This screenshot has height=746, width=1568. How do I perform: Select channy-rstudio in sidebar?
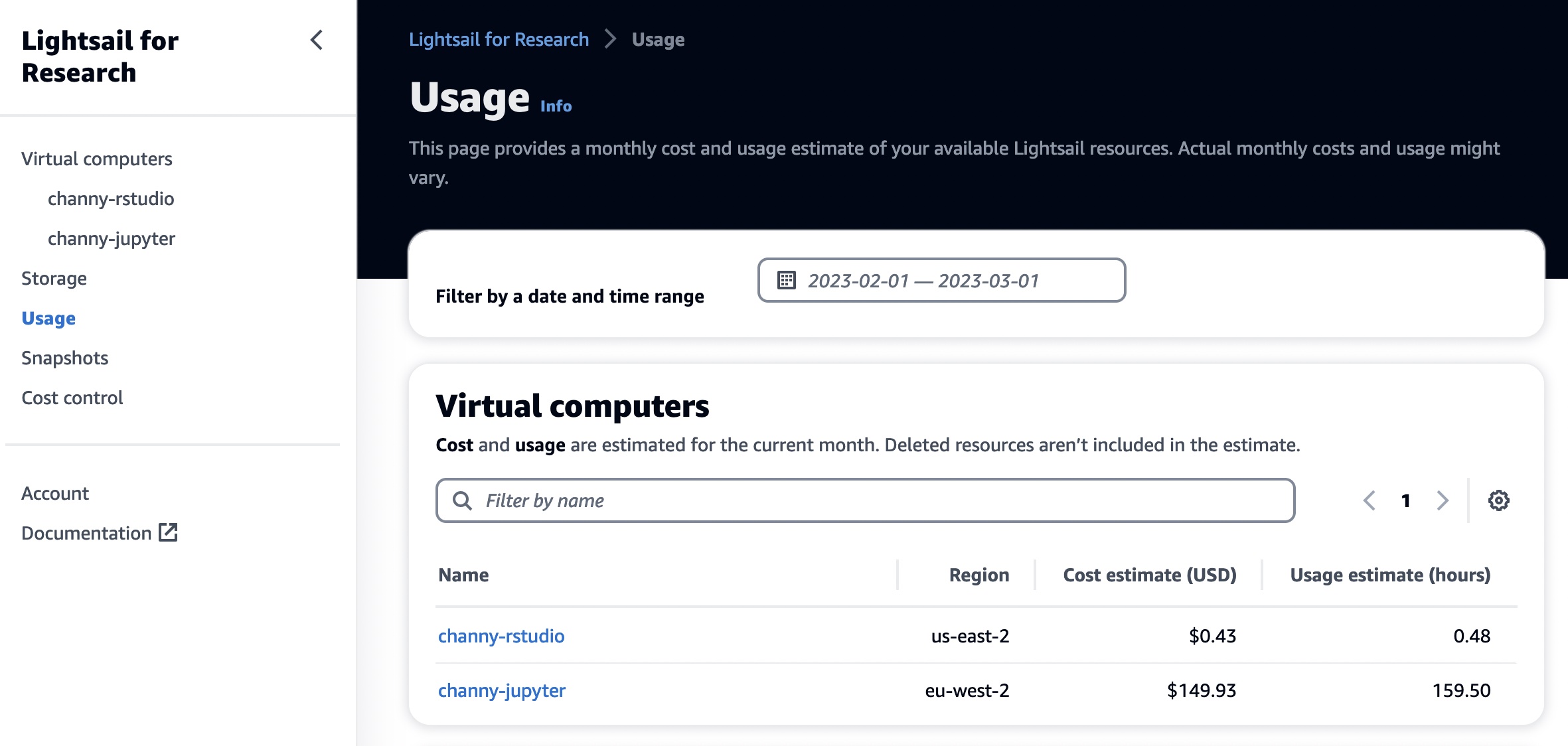click(x=111, y=198)
